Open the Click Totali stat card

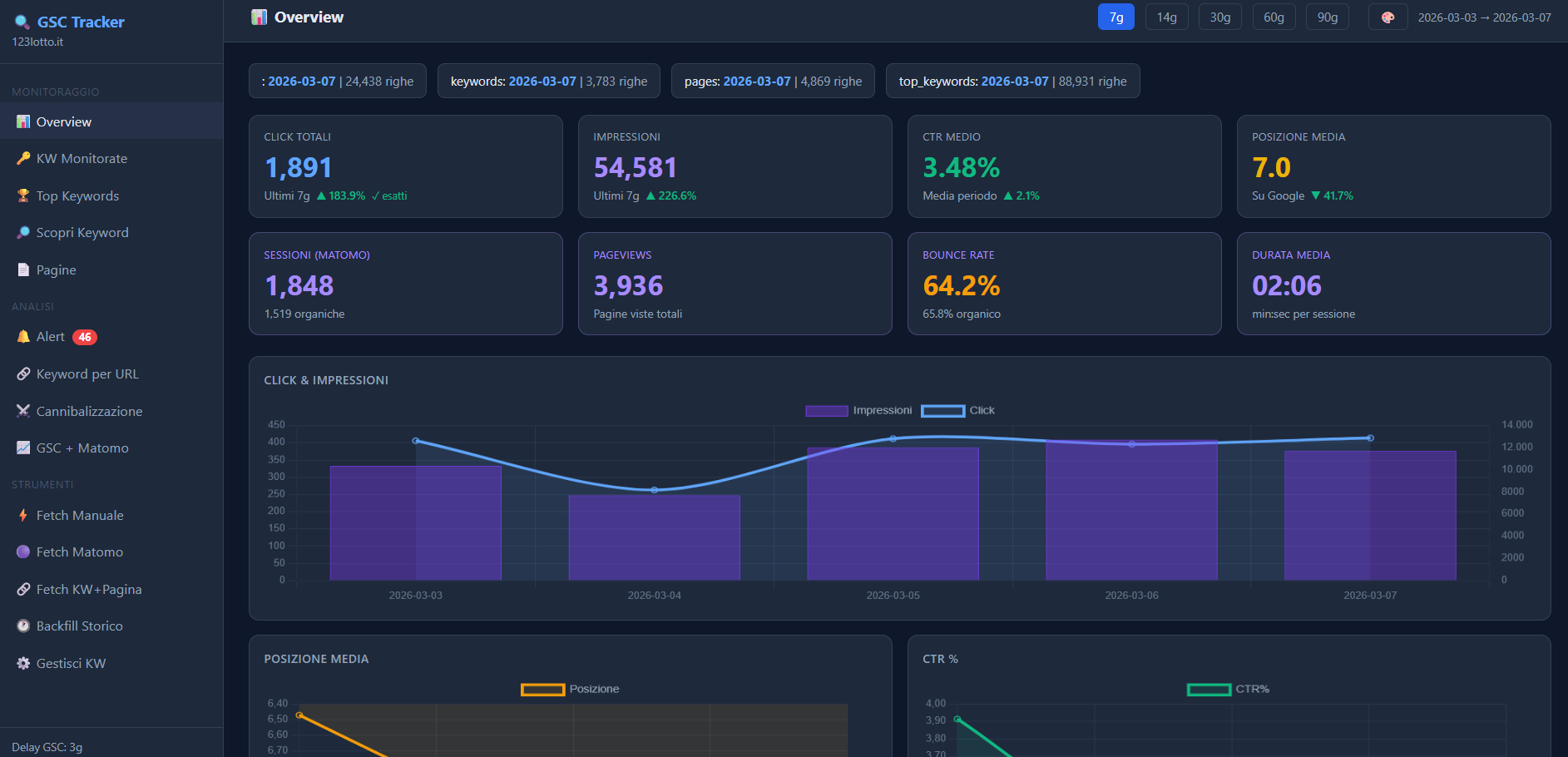pos(405,166)
